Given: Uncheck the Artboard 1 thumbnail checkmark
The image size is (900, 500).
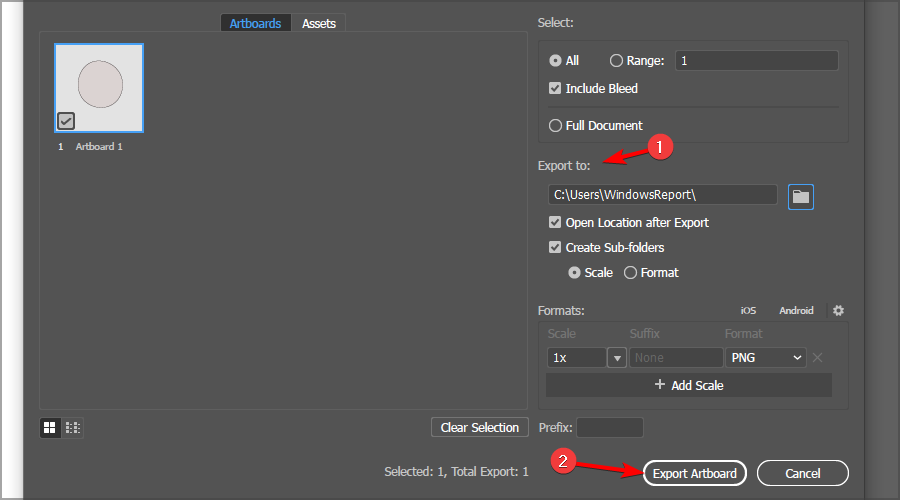Looking at the screenshot, I should 66,121.
